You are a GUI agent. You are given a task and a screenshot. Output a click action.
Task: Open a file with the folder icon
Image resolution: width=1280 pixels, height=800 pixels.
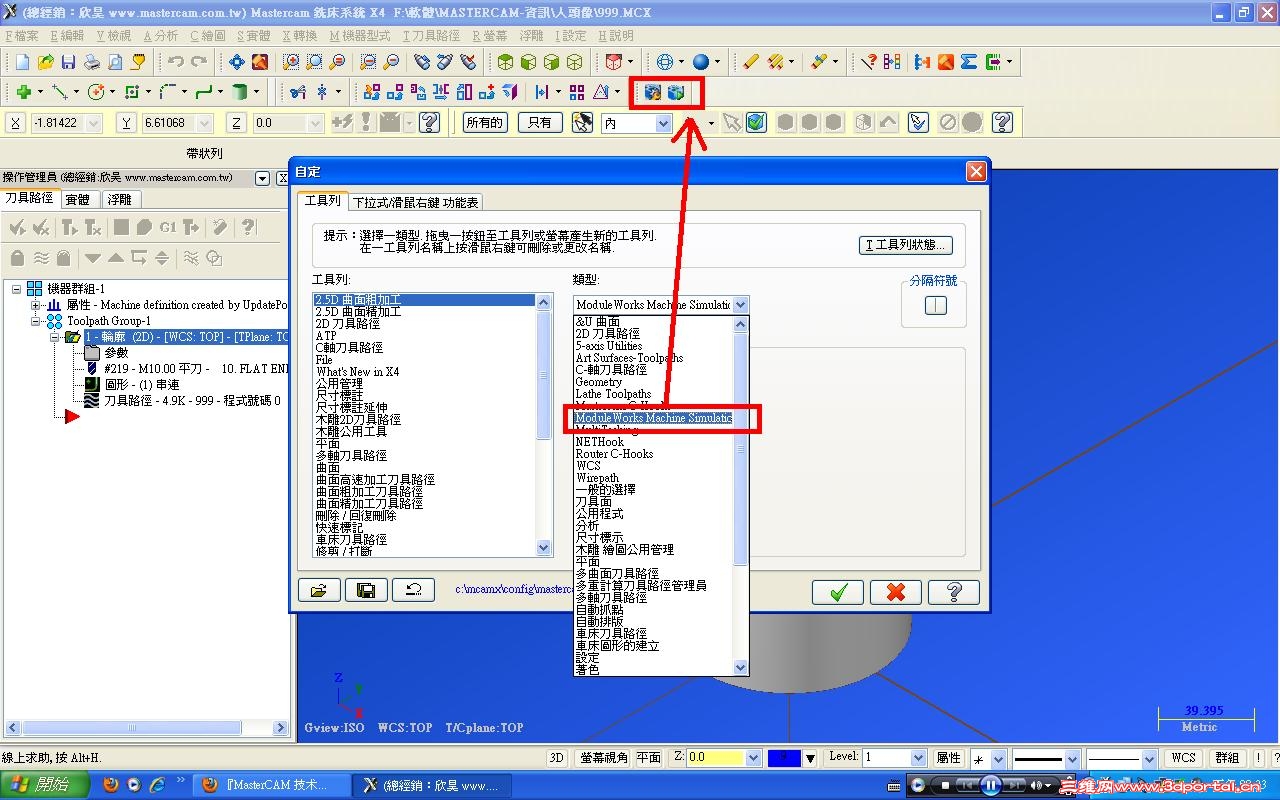46,62
